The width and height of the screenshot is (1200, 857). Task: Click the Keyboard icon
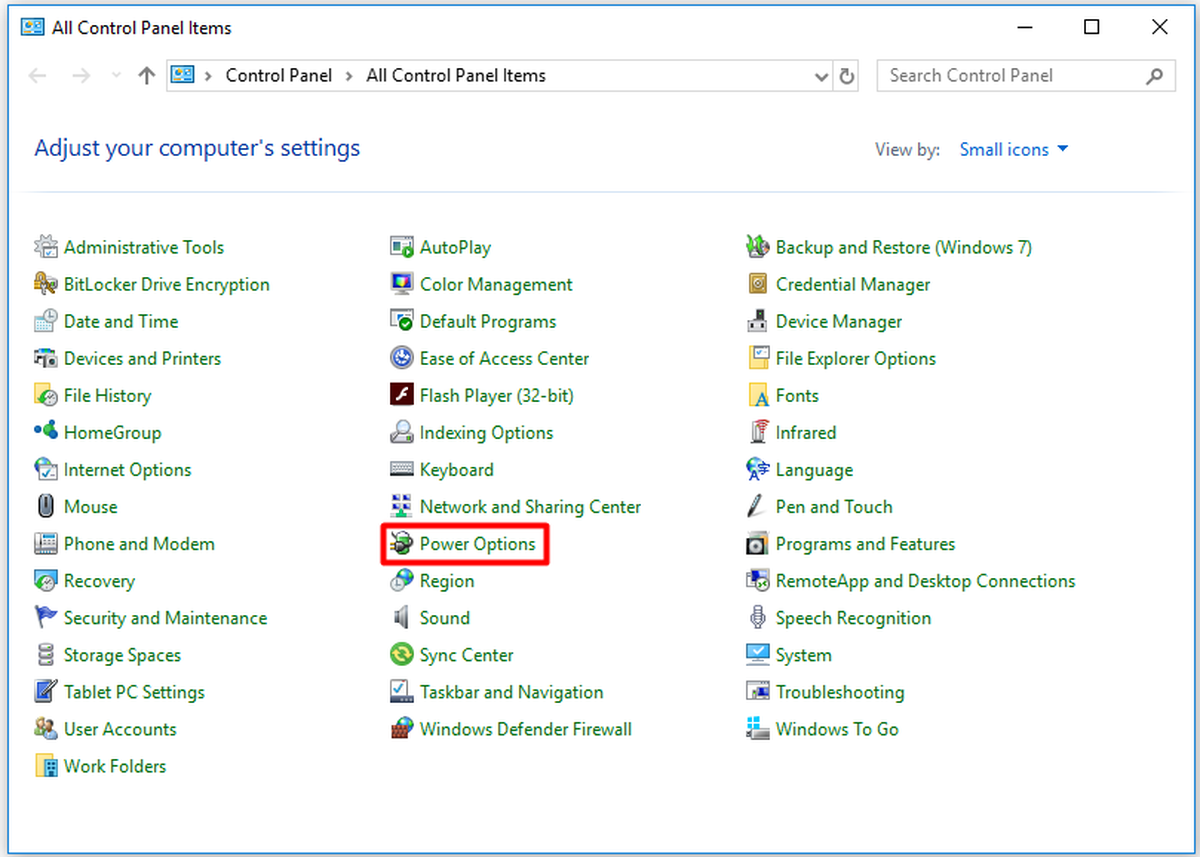pyautogui.click(x=401, y=469)
